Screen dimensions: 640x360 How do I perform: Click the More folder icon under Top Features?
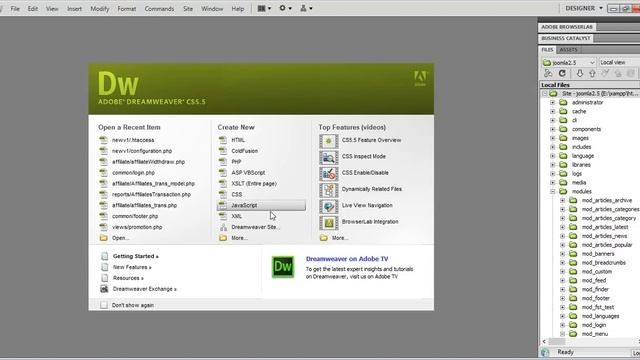tap(324, 238)
